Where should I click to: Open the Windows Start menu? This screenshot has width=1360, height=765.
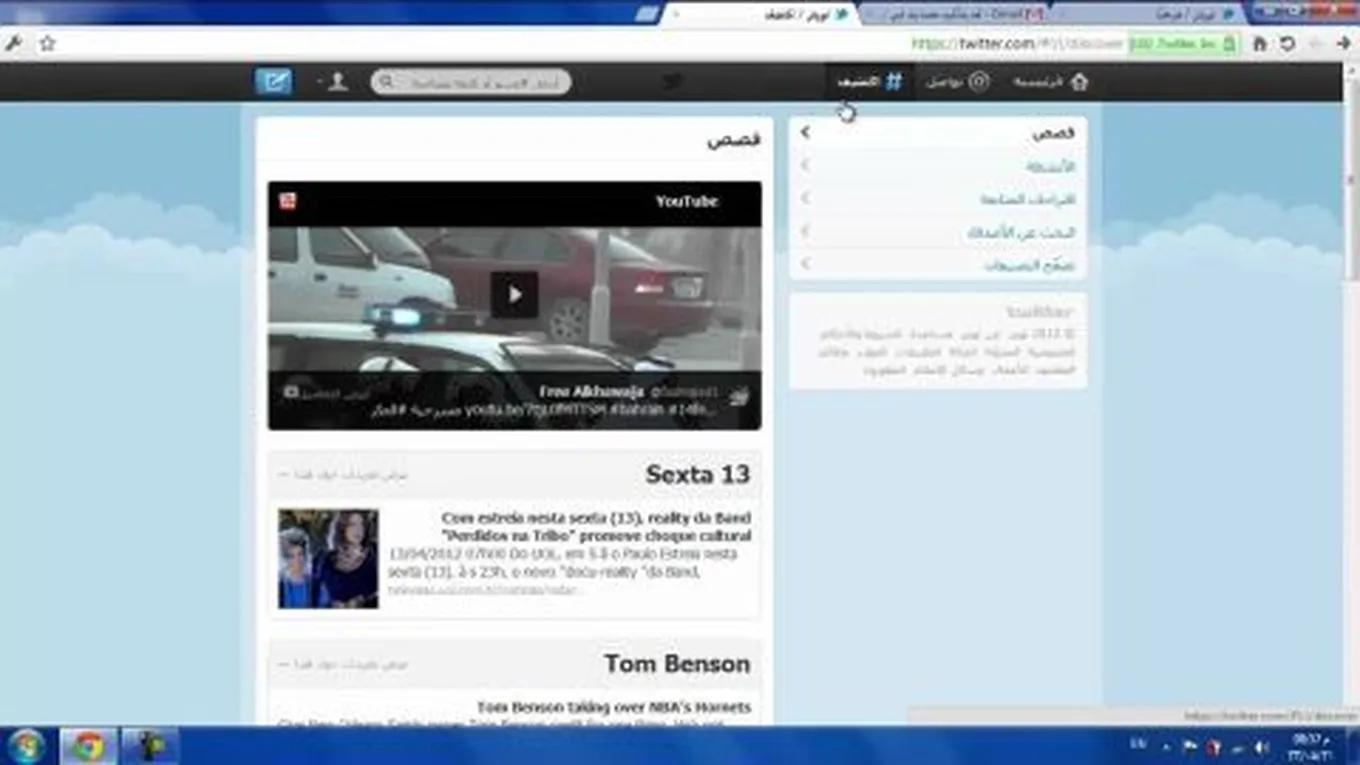pos(25,746)
